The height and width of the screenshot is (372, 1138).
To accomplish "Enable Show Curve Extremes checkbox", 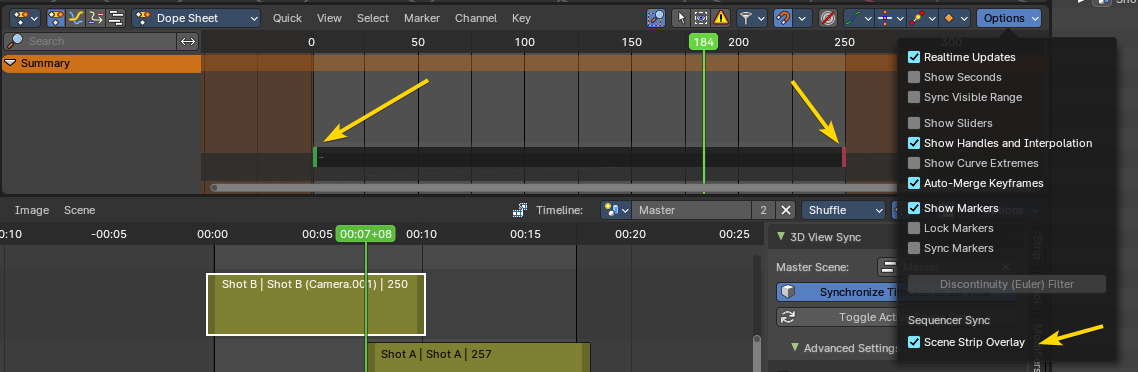I will [914, 163].
